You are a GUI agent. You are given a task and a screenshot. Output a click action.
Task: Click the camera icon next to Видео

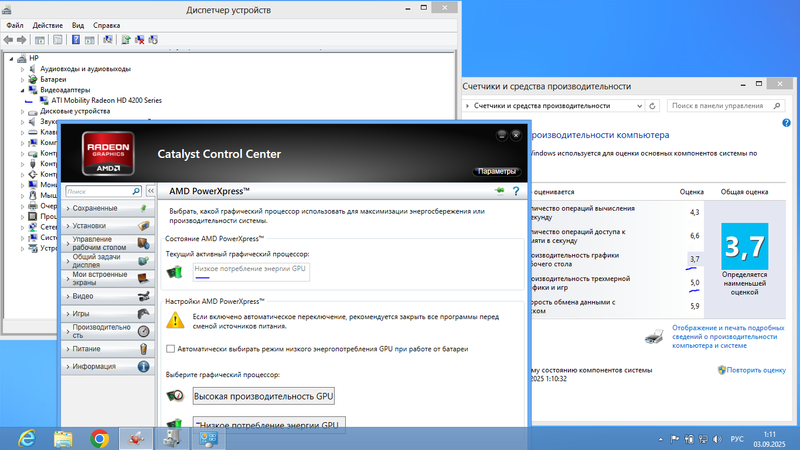point(143,296)
